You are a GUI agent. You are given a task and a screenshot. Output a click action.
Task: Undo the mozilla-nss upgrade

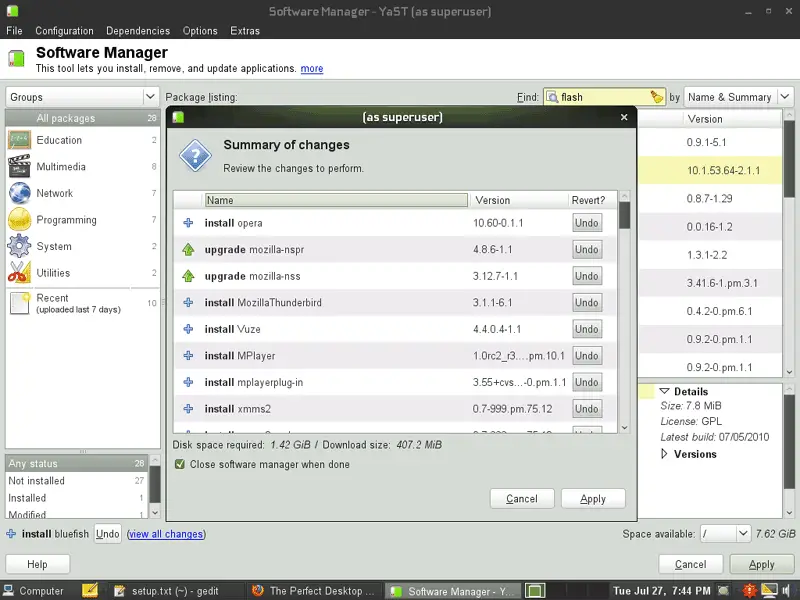coord(587,276)
